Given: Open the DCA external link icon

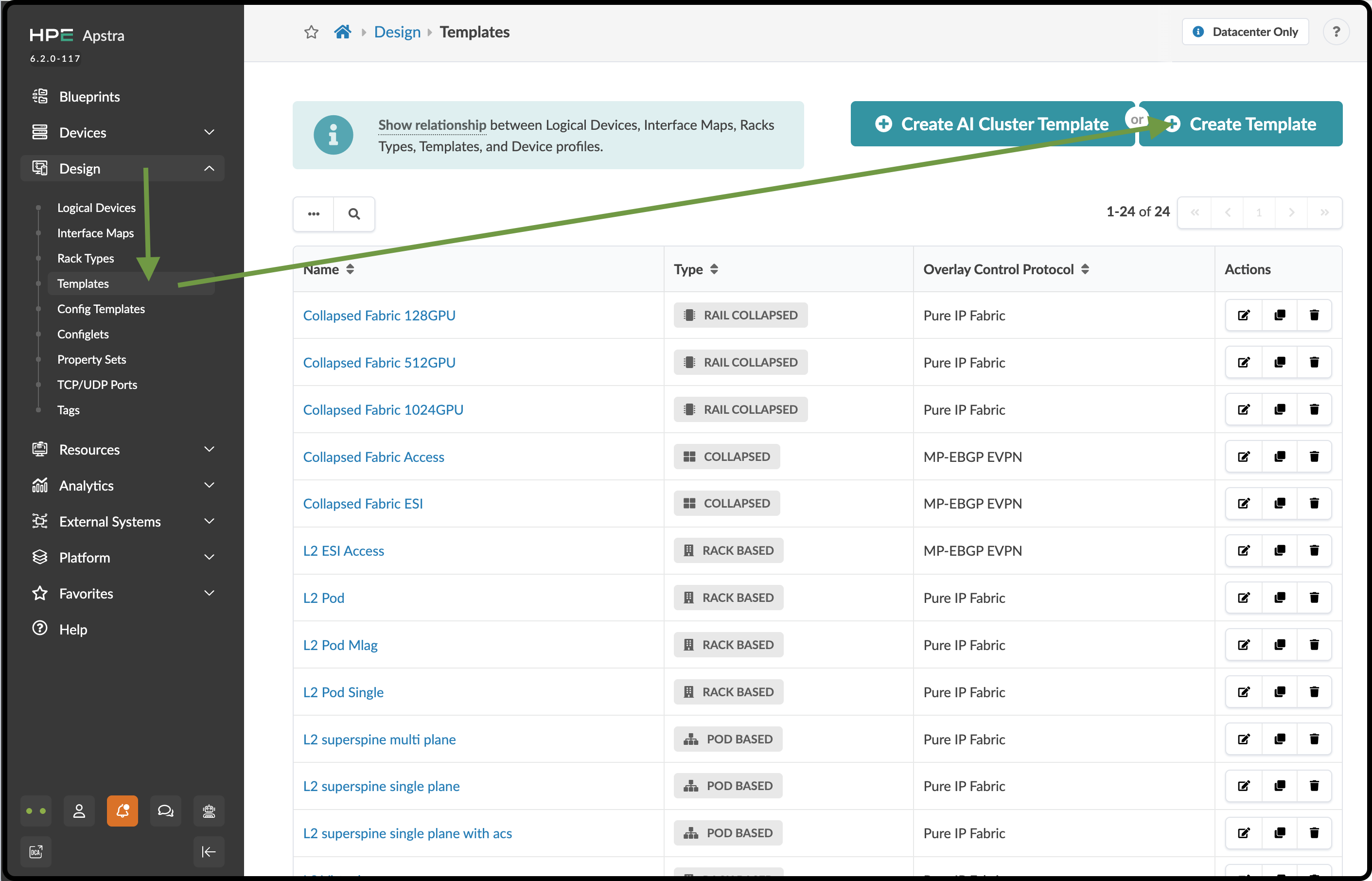Looking at the screenshot, I should tap(36, 852).
